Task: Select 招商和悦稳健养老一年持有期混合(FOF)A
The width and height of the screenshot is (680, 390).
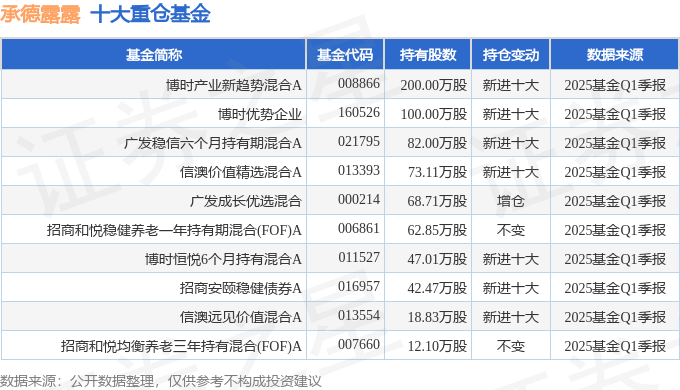Action: [174, 230]
